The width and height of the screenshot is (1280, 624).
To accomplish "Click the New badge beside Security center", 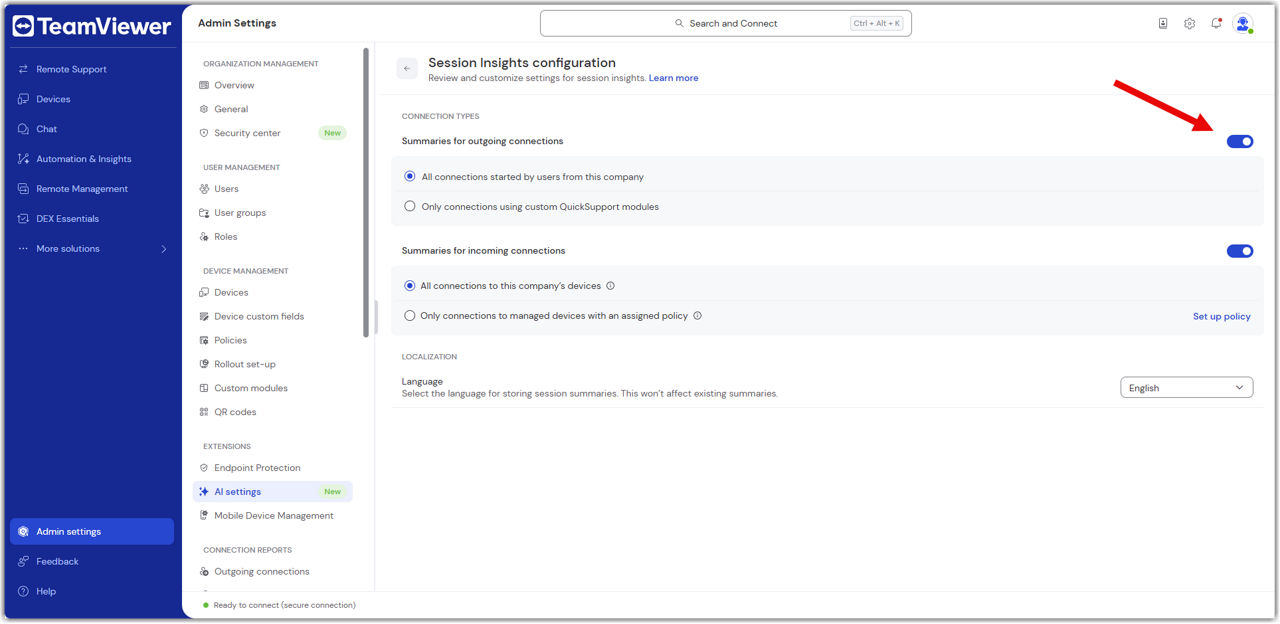I will [x=332, y=133].
